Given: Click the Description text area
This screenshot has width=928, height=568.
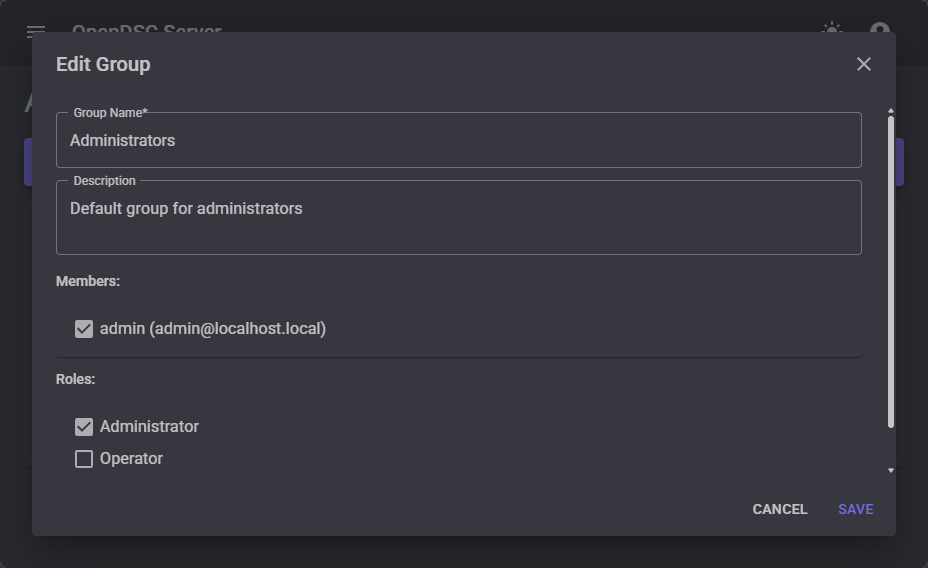Looking at the screenshot, I should tap(459, 218).
